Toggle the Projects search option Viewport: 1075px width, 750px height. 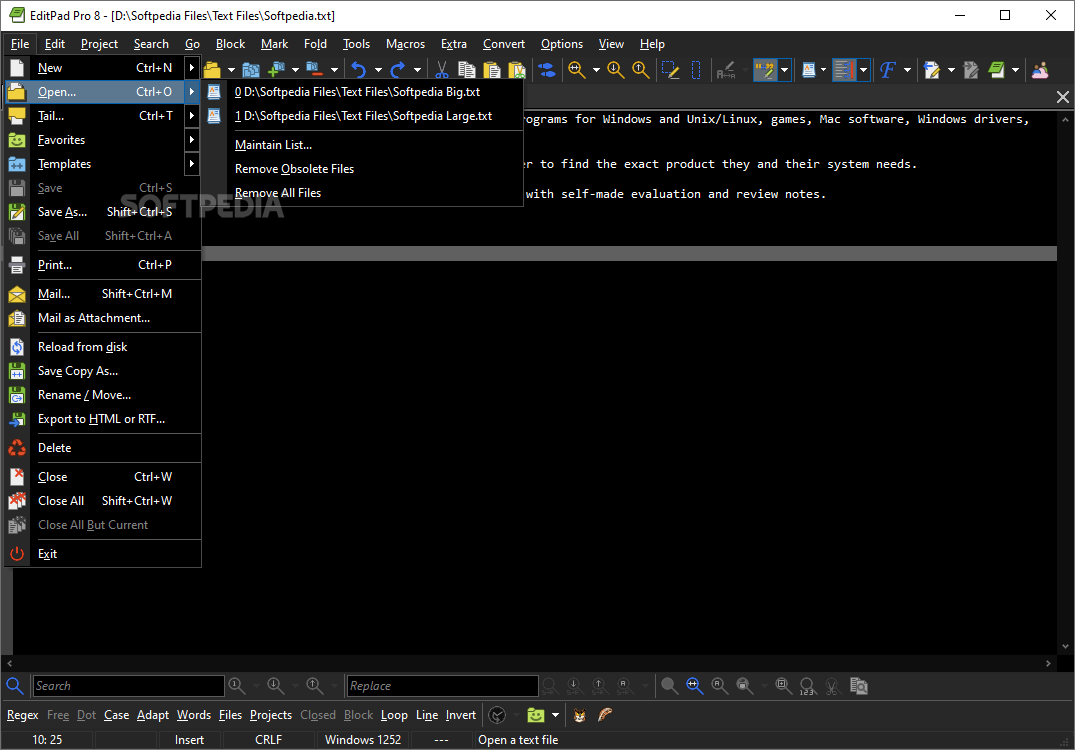[x=271, y=715]
